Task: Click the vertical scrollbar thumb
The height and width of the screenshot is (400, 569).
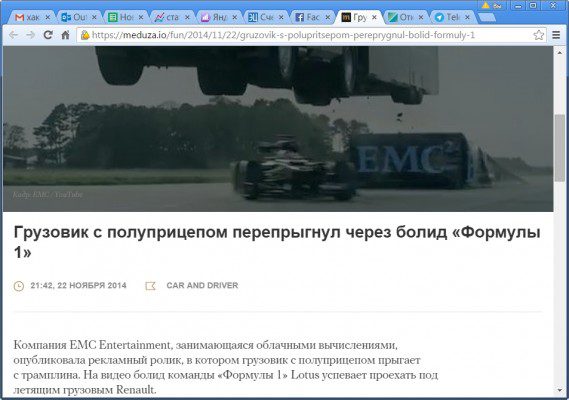Action: (x=560, y=147)
